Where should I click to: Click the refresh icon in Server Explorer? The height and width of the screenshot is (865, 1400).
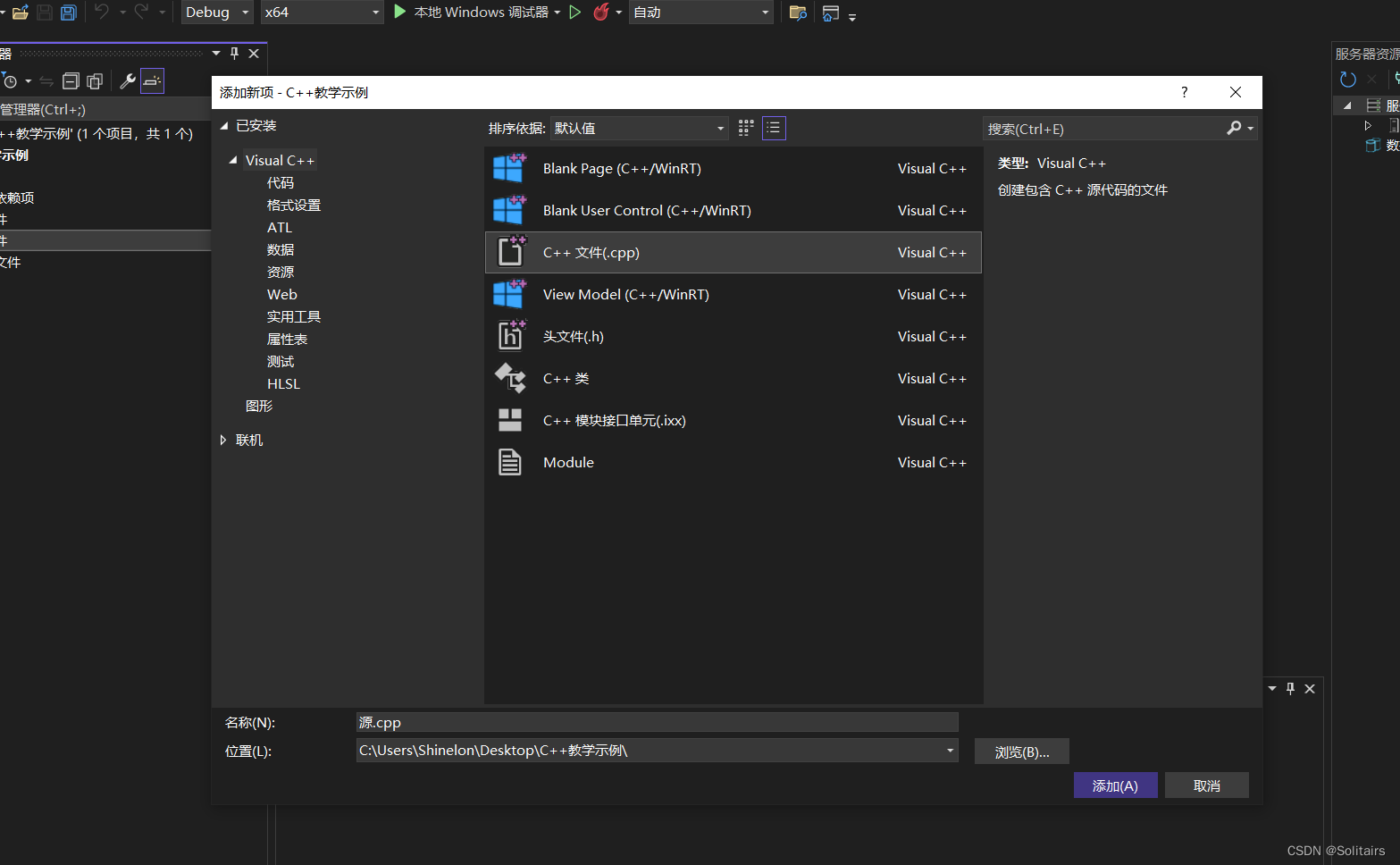click(1348, 80)
